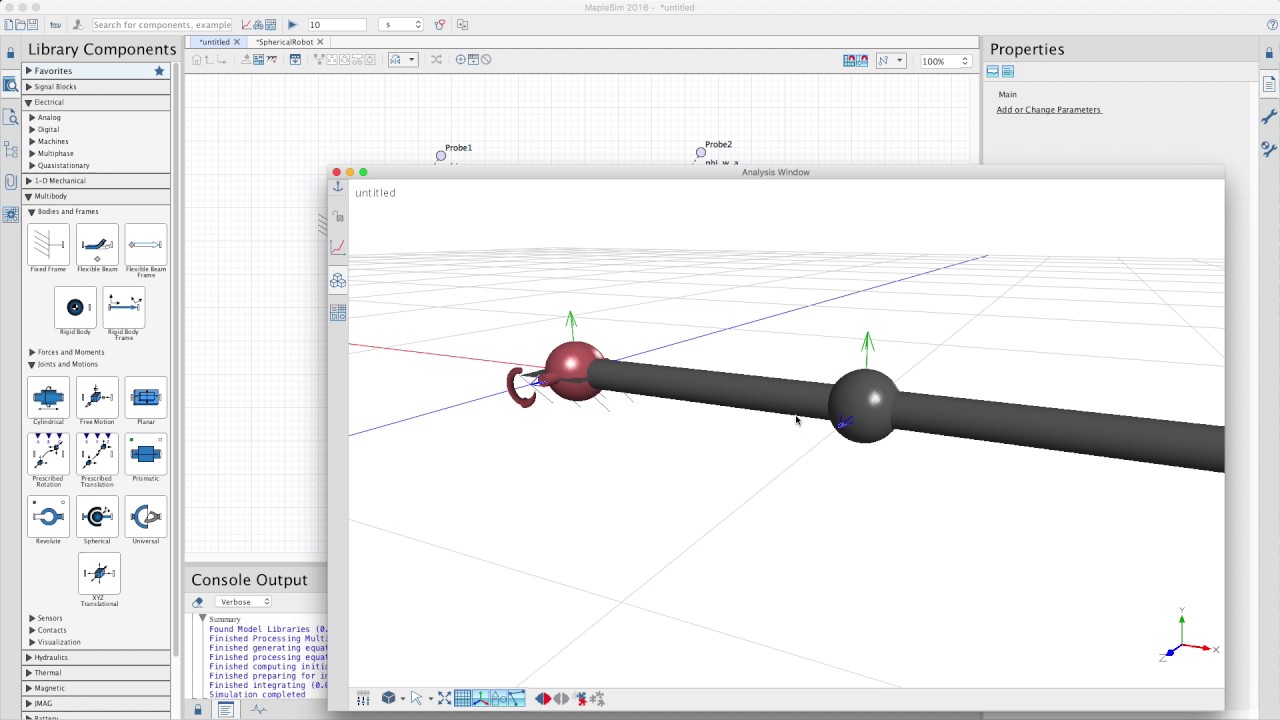Image resolution: width=1280 pixels, height=720 pixels.
Task: Choose the Rigid Body component
Action: pos(75,307)
